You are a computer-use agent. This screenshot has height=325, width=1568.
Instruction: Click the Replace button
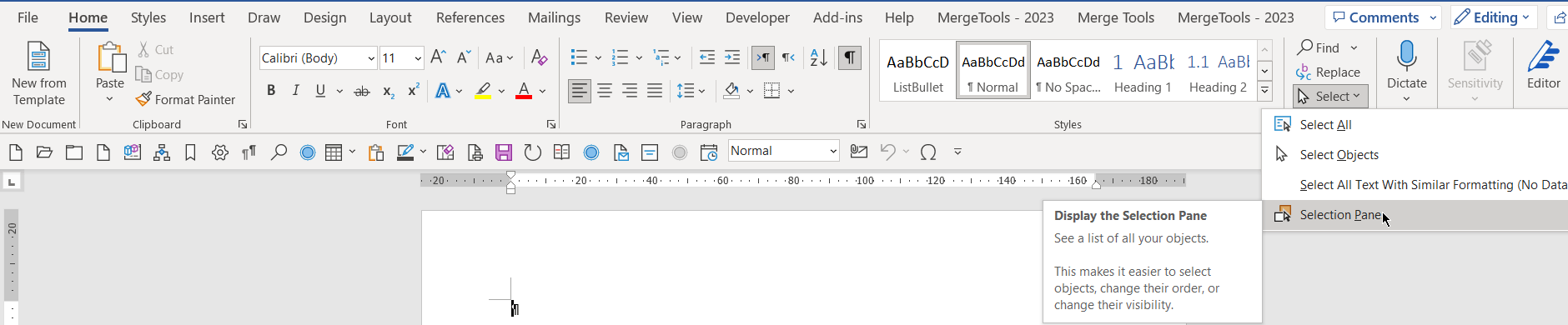pyautogui.click(x=1329, y=72)
